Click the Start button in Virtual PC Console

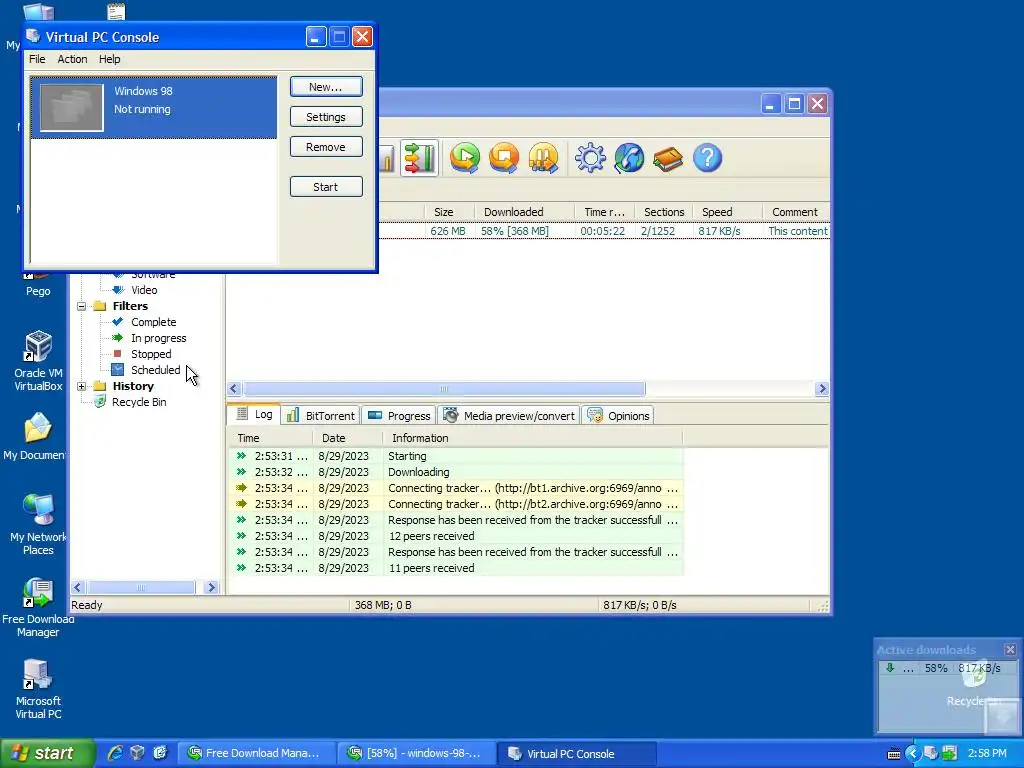pos(326,187)
